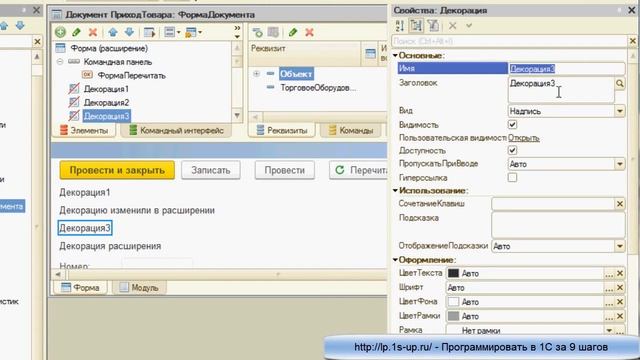The width and height of the screenshot is (640, 360).
Task: Switch to the Командный интерфейс tab
Action: click(x=176, y=131)
